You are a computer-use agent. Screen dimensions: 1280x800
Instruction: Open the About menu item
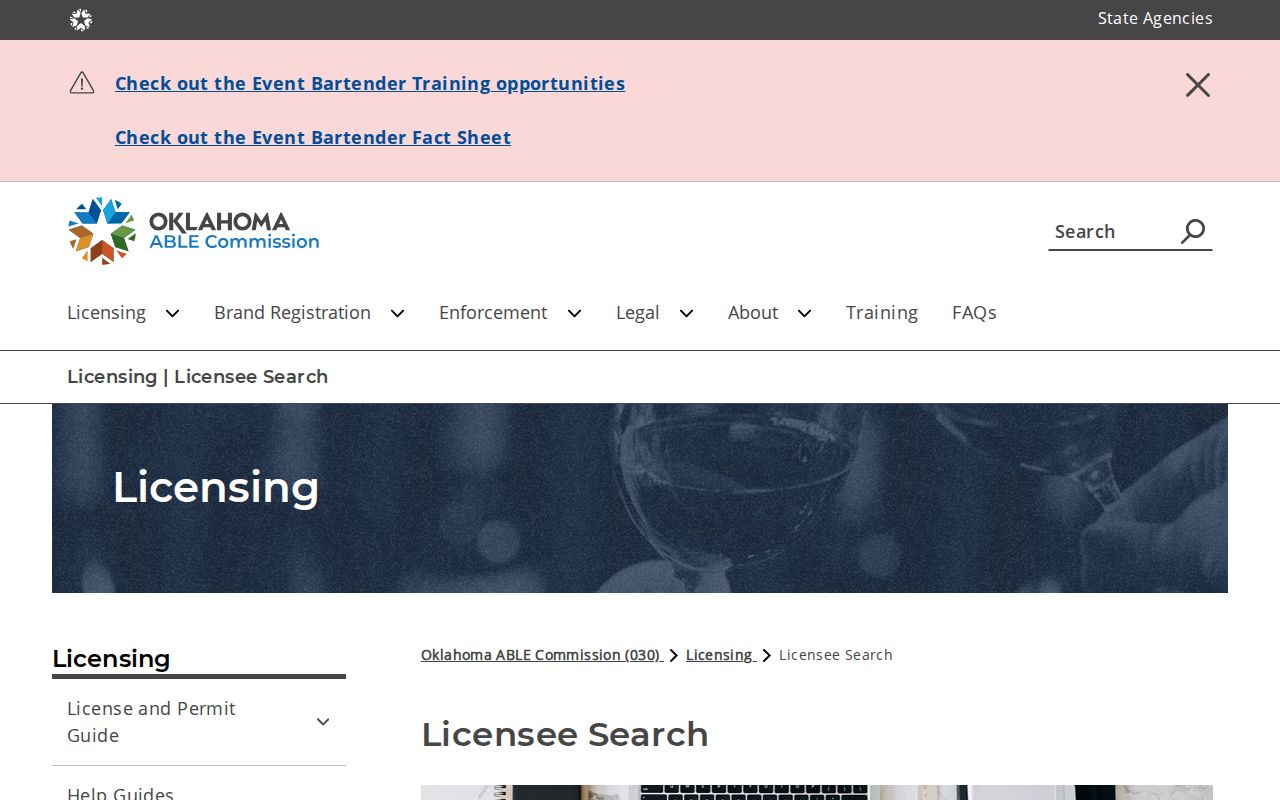click(753, 312)
